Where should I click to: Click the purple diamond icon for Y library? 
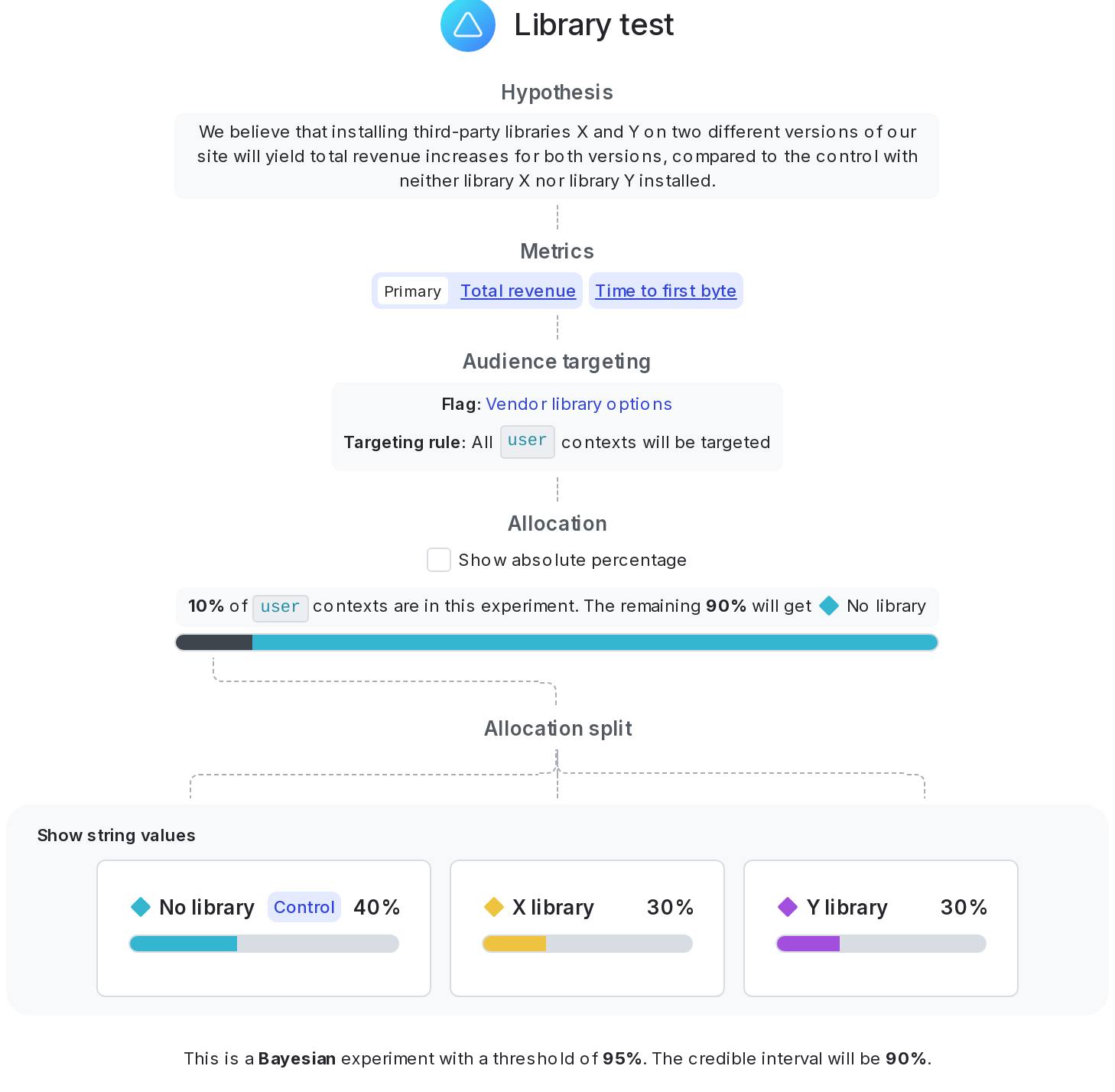pos(788,907)
